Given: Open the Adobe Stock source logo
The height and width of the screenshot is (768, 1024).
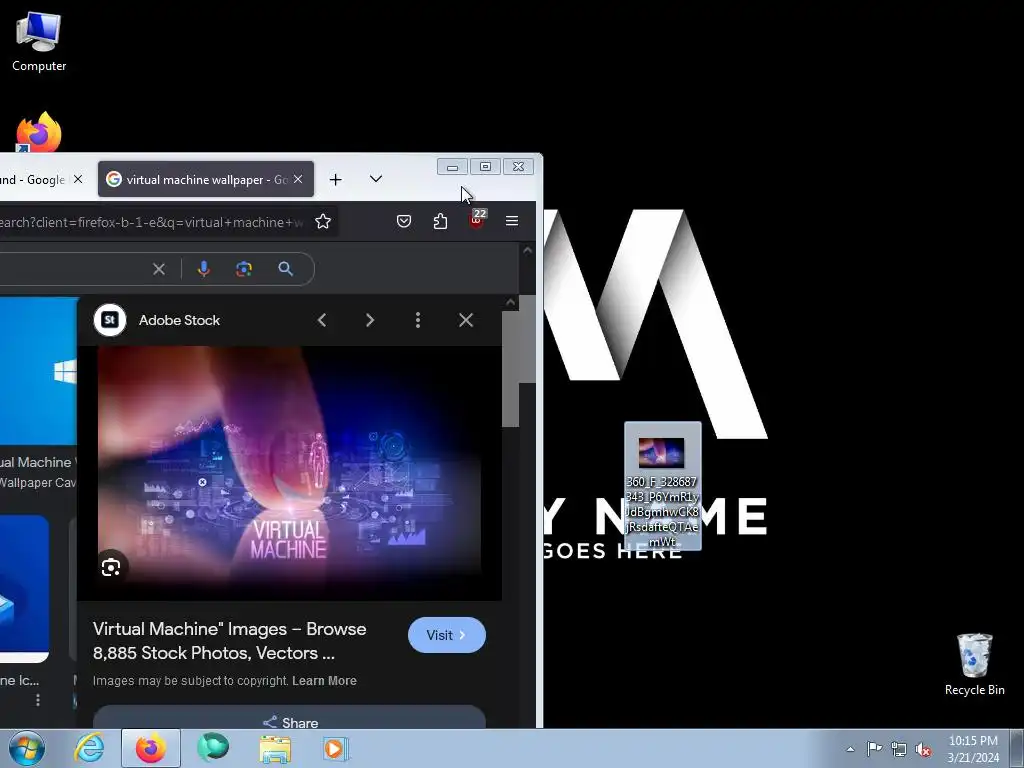Looking at the screenshot, I should point(110,320).
